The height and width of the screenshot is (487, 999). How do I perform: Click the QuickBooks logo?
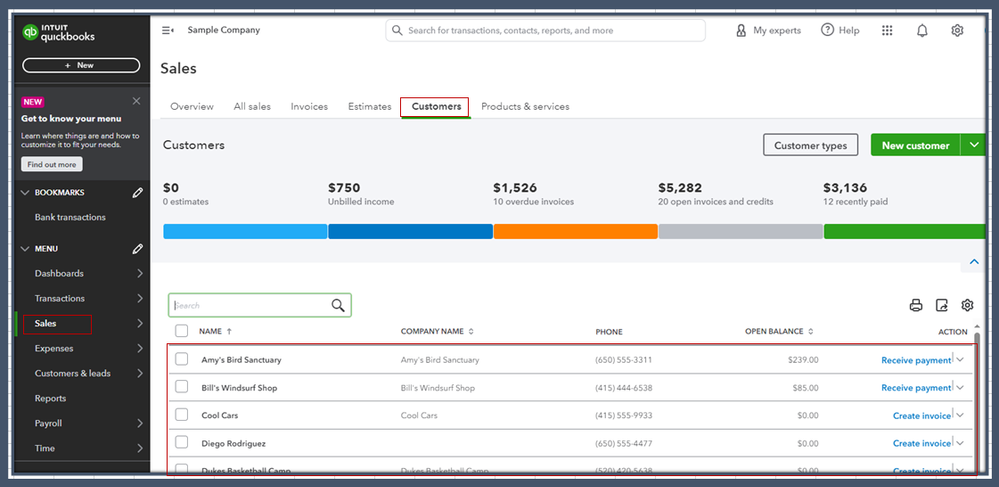point(58,32)
